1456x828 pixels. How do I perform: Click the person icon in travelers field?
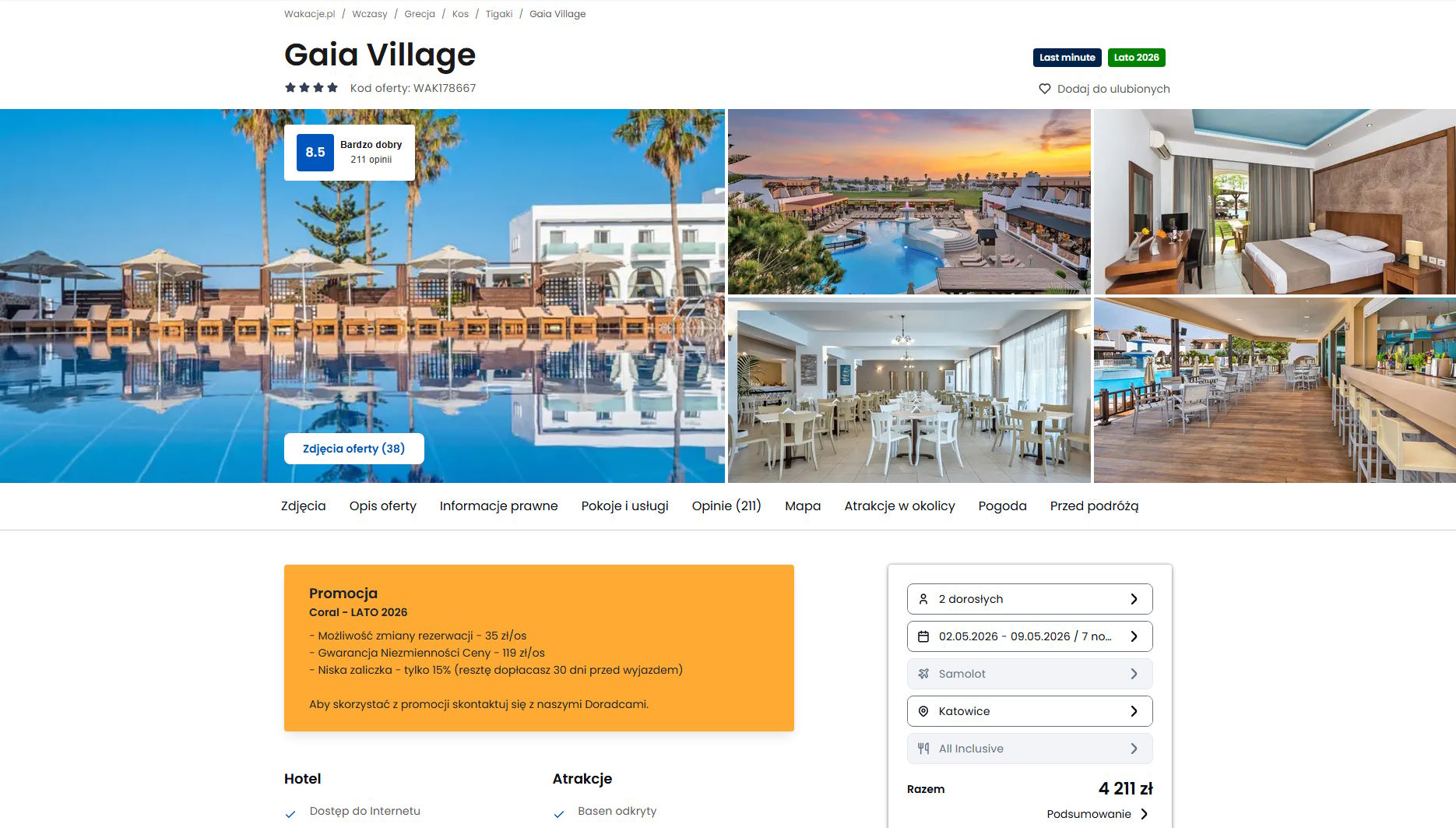point(923,599)
